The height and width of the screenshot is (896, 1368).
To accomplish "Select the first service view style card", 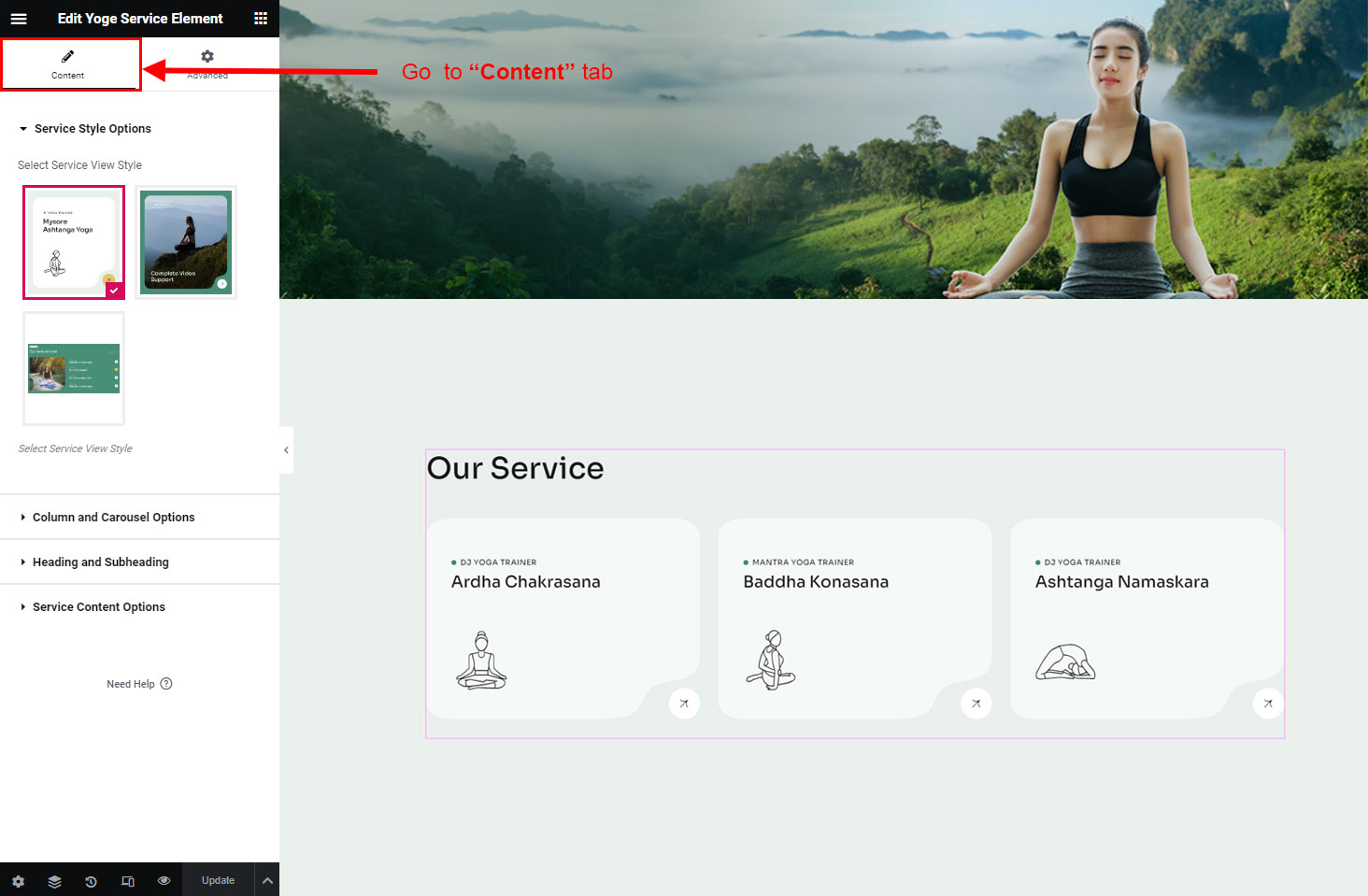I will pos(74,242).
